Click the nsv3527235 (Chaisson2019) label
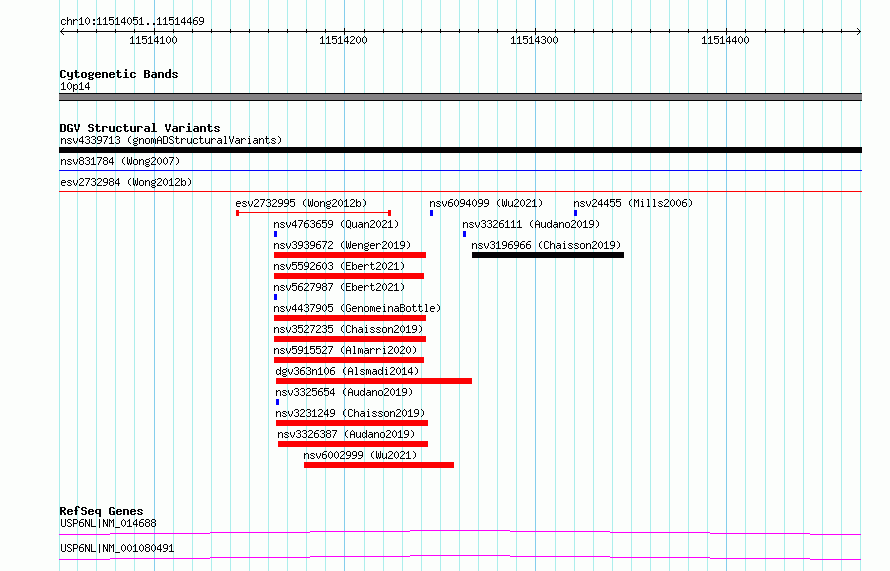Viewport: 890px width, 571px height. 348,329
